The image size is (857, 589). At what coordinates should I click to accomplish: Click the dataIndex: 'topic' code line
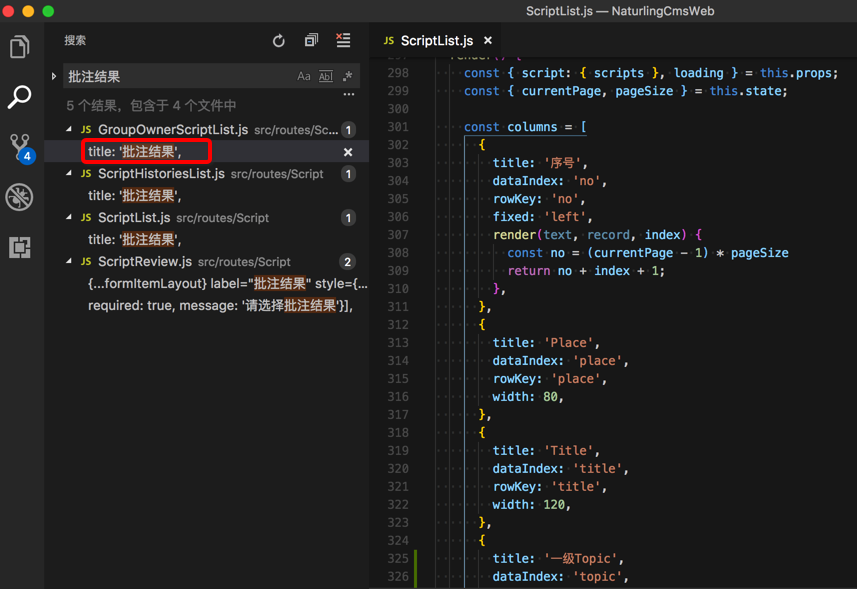click(x=560, y=576)
